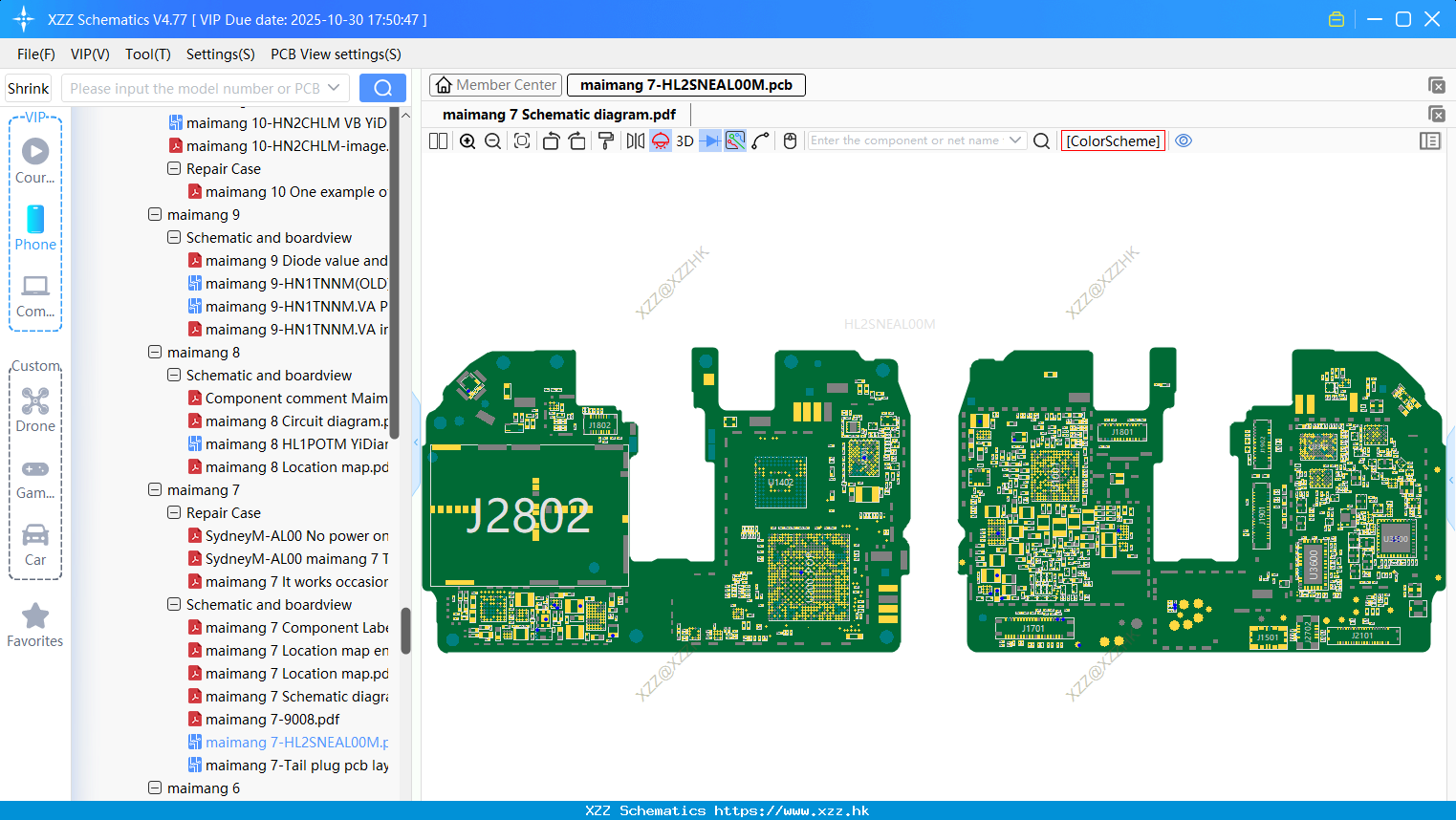Open the Tool(T) menu
This screenshot has height=820, width=1456.
click(x=148, y=54)
